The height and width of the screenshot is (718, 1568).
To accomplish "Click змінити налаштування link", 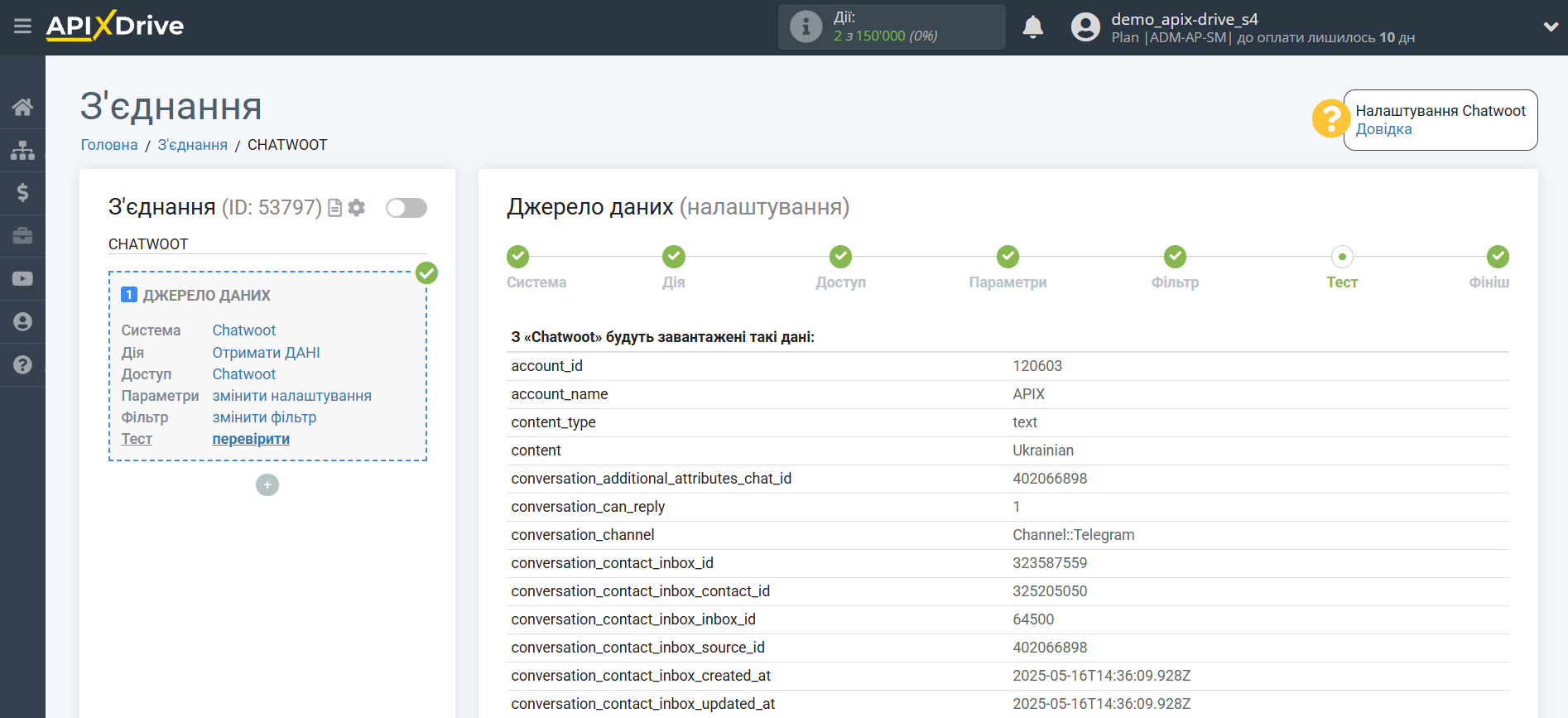I will tap(291, 396).
